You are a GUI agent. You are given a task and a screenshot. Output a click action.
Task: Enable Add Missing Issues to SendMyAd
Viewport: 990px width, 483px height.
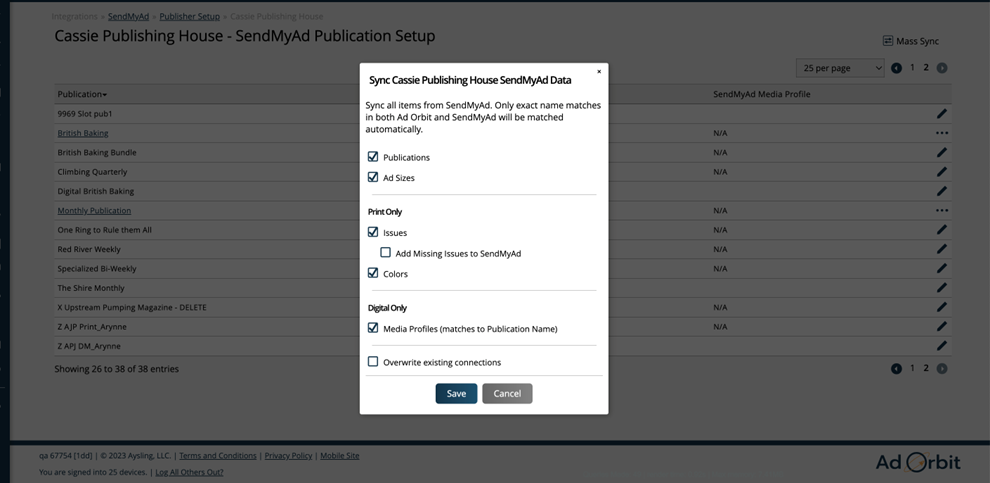(386, 253)
